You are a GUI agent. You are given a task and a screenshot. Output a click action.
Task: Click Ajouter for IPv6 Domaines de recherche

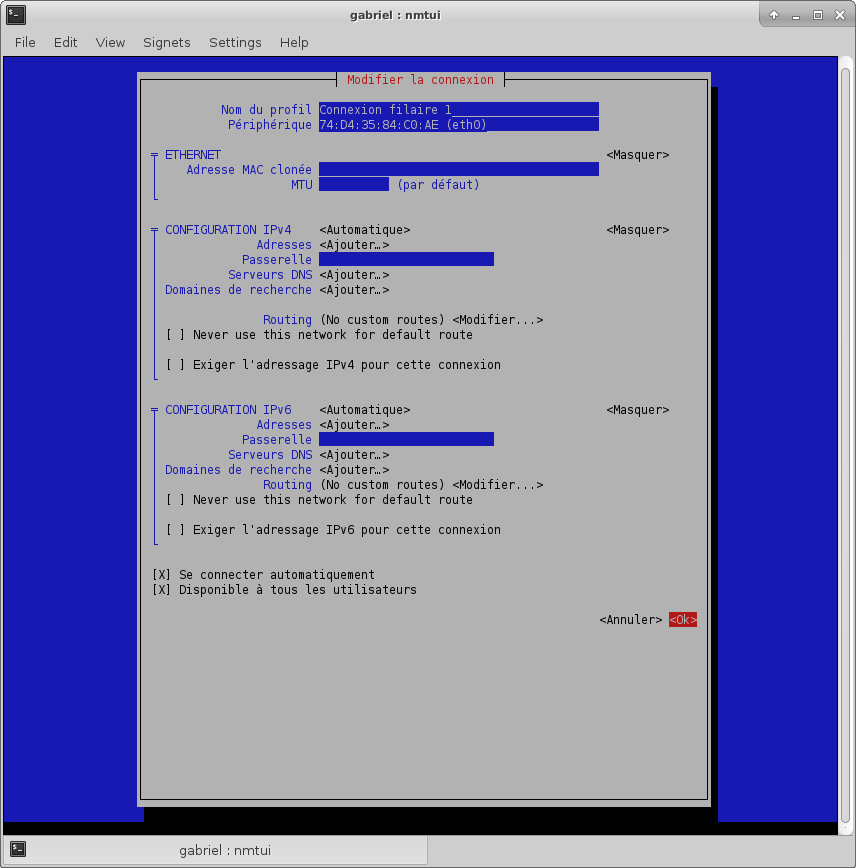click(354, 469)
